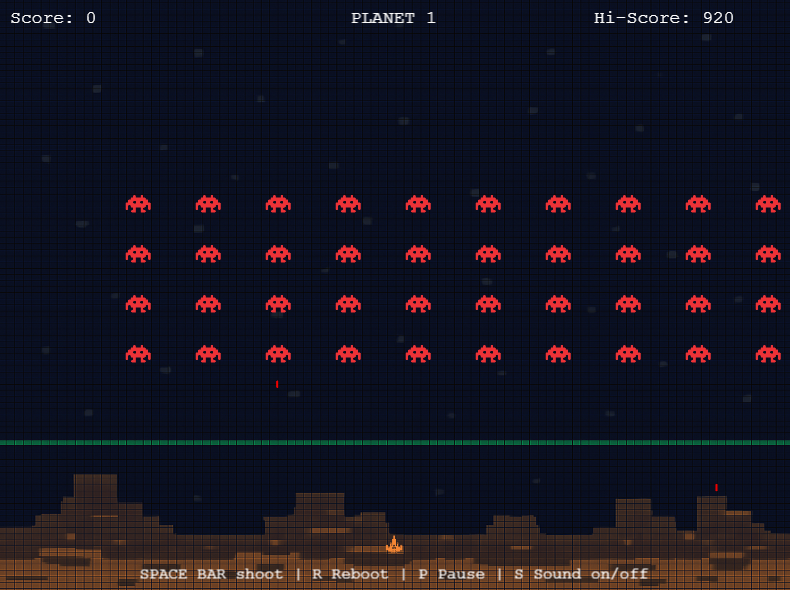This screenshot has height=590, width=790.
Task: Click the first invader in the top row
Action: [138, 204]
